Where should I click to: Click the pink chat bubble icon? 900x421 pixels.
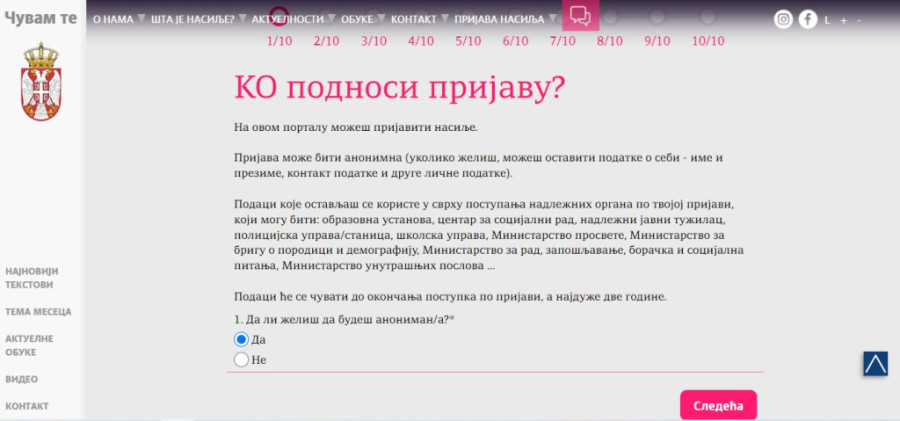[579, 16]
